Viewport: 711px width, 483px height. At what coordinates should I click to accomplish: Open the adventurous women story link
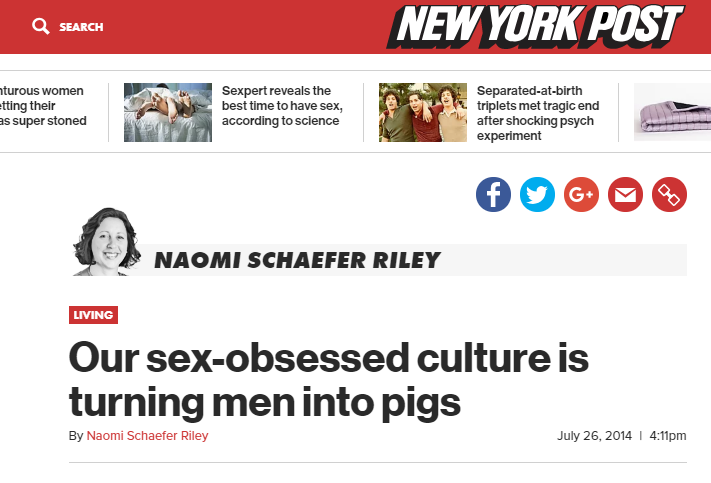click(x=43, y=106)
